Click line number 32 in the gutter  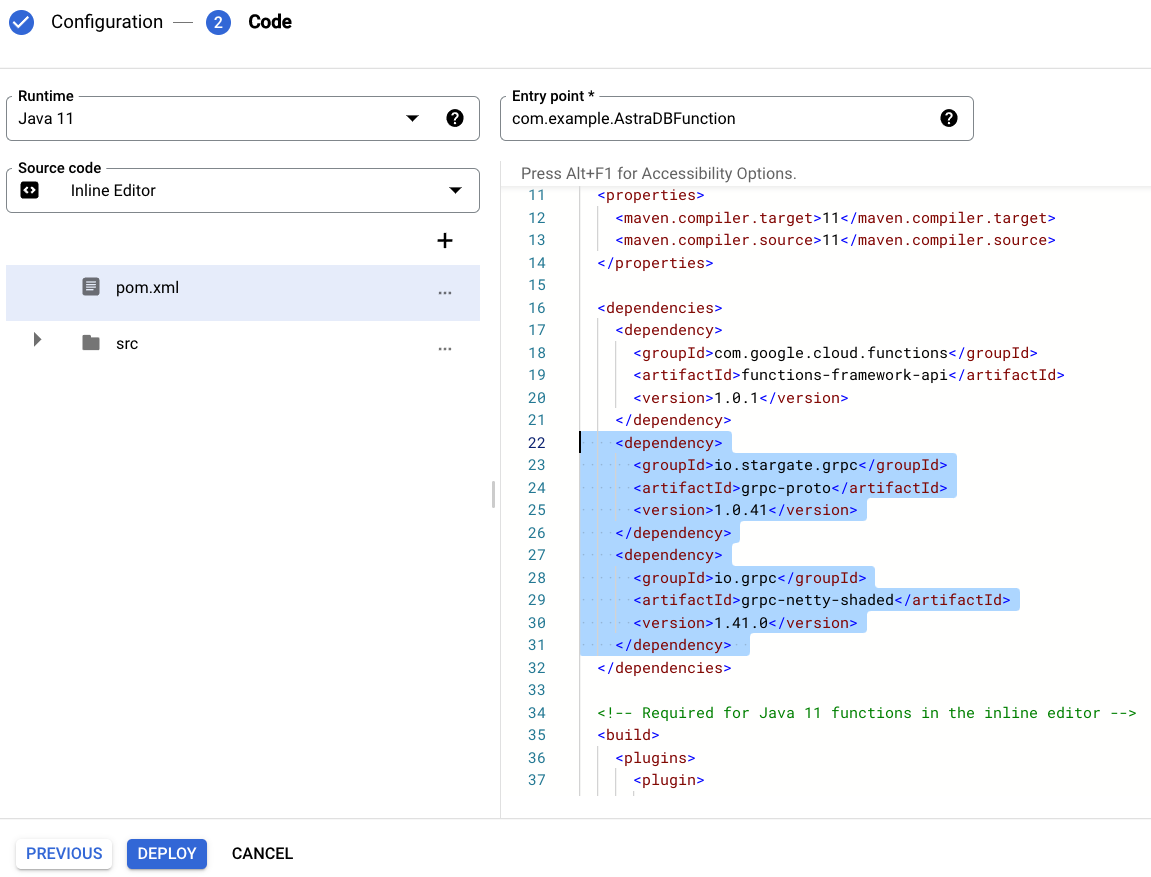tap(537, 669)
